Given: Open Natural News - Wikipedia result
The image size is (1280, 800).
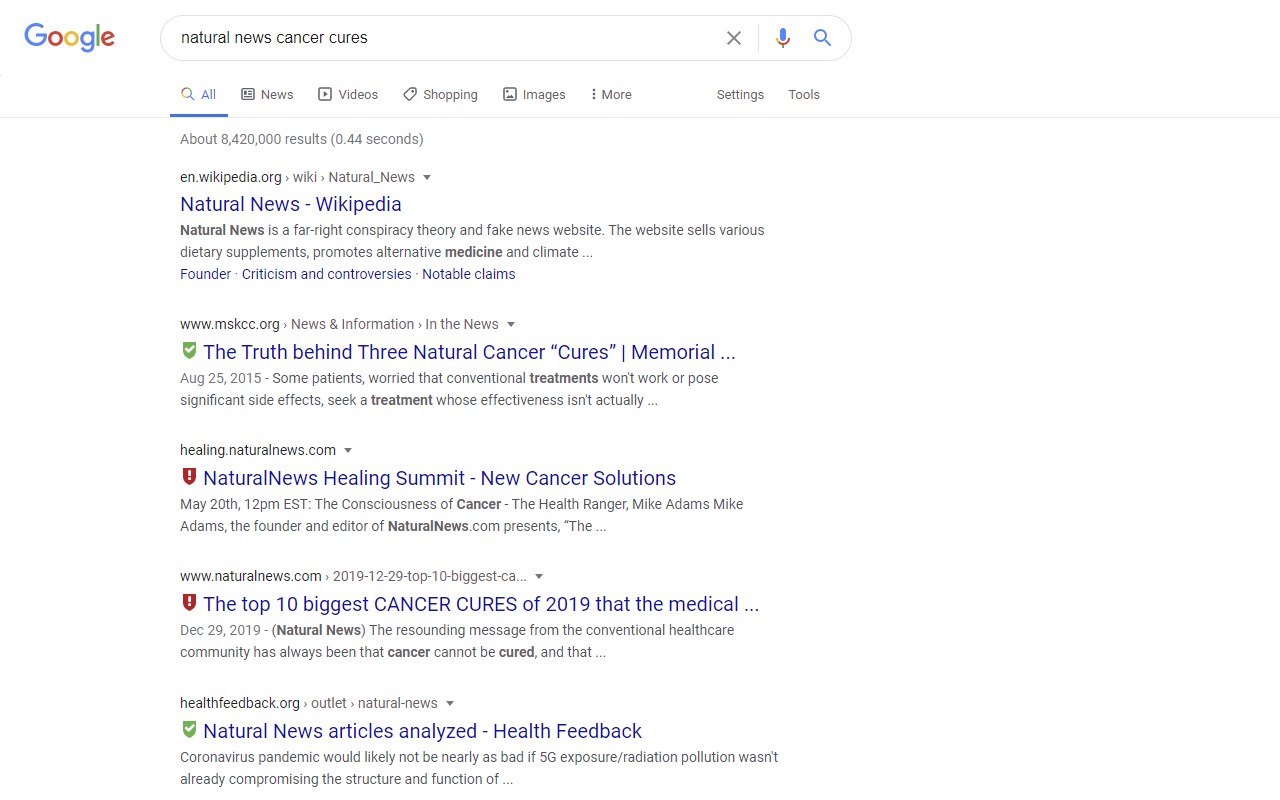Looking at the screenshot, I should click(291, 204).
